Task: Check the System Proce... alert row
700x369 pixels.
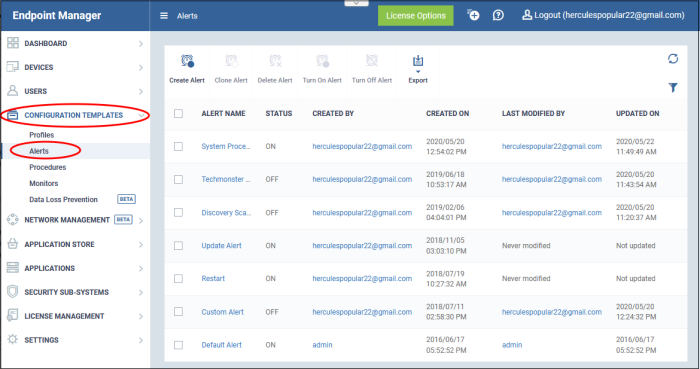Action: coord(179,146)
